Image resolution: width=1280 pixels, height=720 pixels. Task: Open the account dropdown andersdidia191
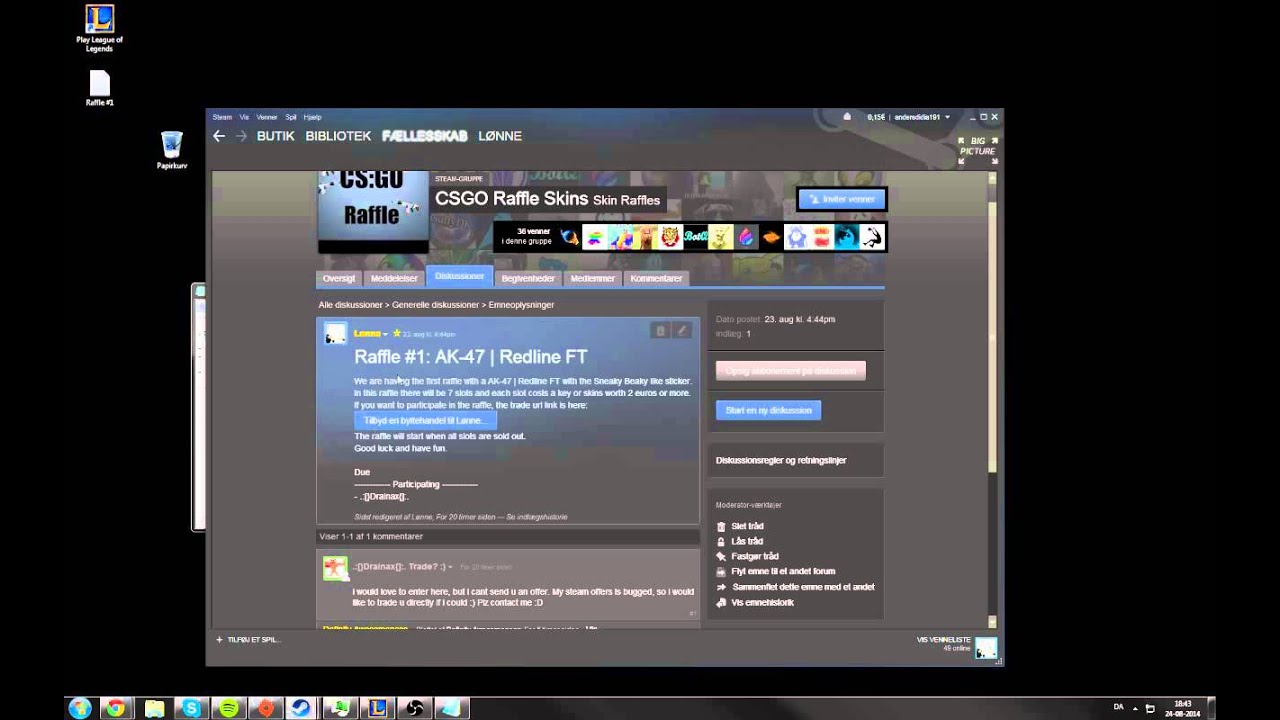tap(922, 117)
